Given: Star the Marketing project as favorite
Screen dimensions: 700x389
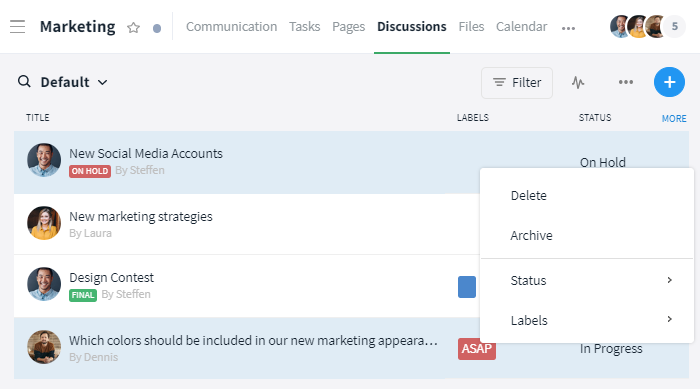Looking at the screenshot, I should 133,28.
